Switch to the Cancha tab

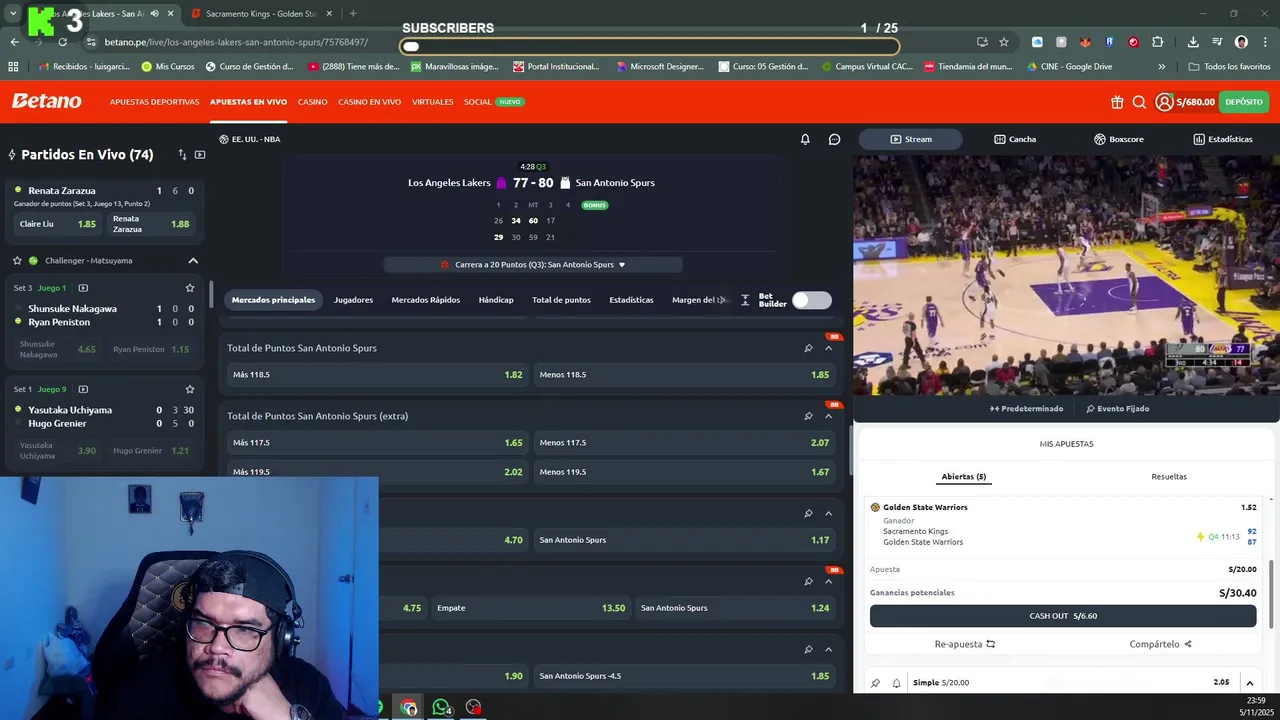(x=1015, y=139)
